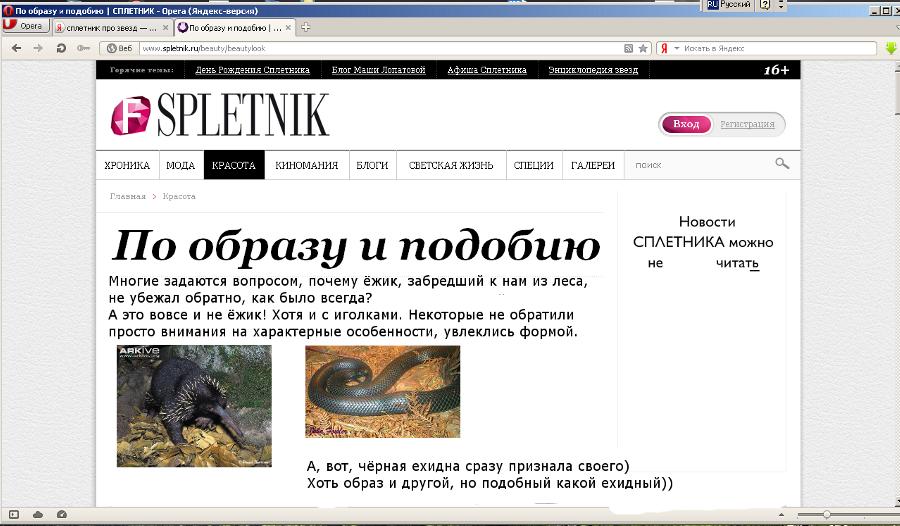Toggle the panel button in status bar
900x526 pixels.
tap(12, 514)
